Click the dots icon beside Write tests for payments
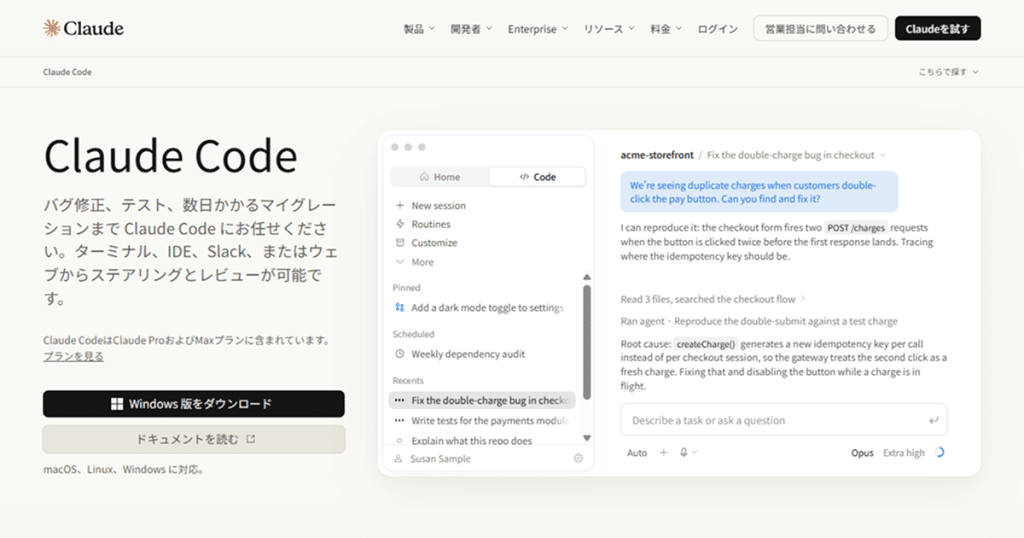This screenshot has height=538, width=1024. (400, 420)
